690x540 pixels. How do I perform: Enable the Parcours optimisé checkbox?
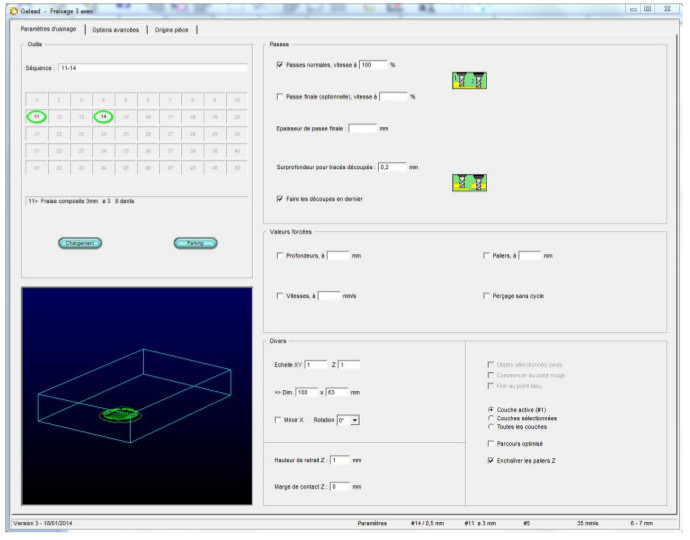489,443
